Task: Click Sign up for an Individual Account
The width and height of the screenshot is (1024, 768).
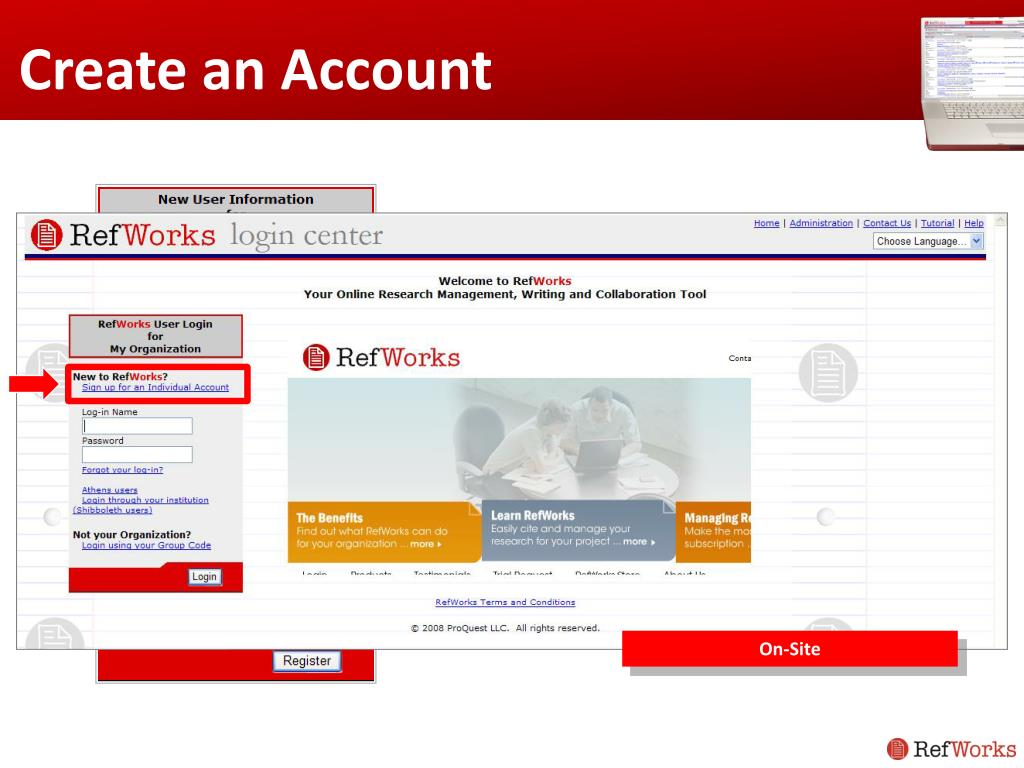Action: point(155,387)
